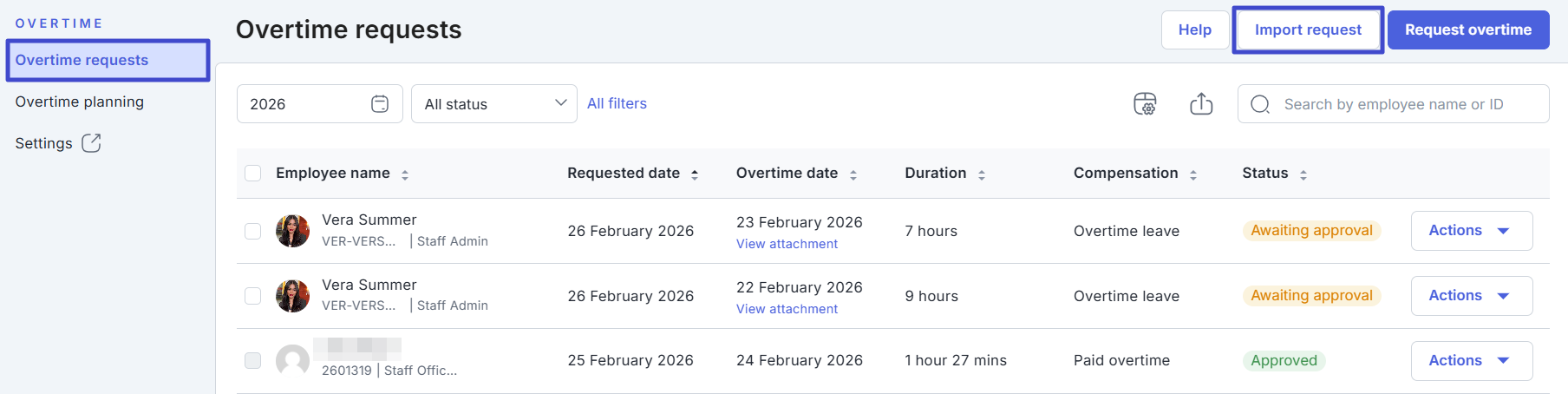1568x394 pixels.
Task: Click the external link icon beside Settings
Action: click(x=91, y=143)
